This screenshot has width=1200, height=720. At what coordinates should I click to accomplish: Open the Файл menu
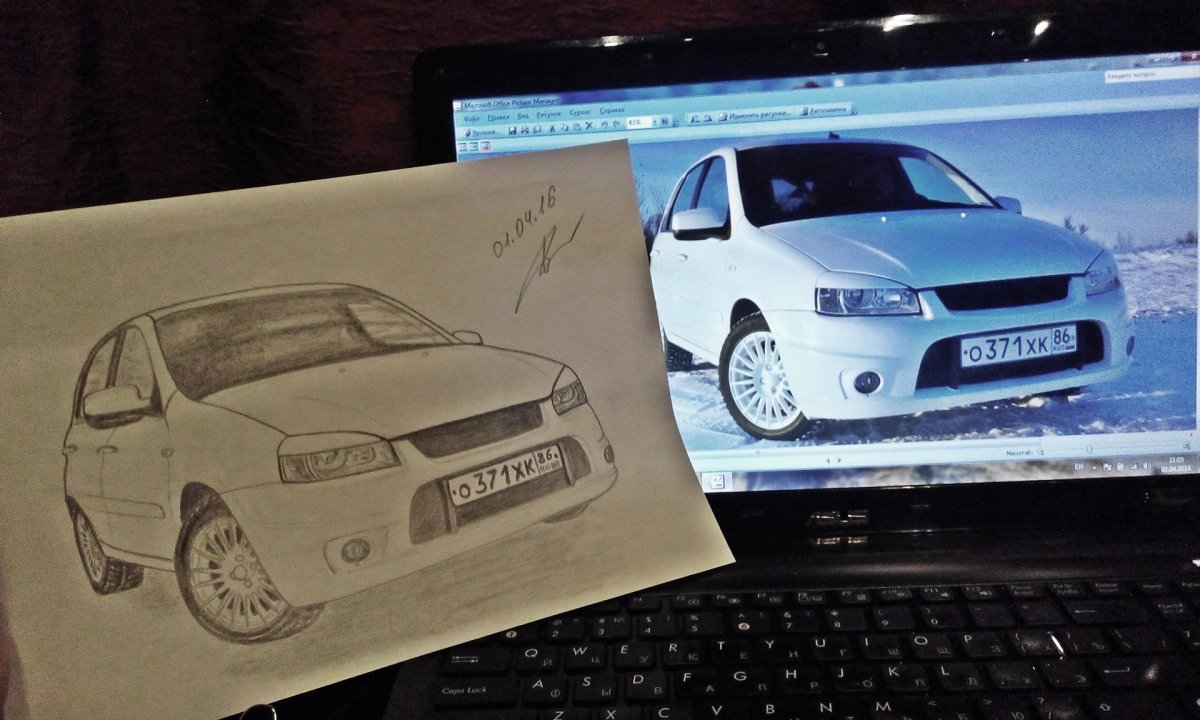[x=471, y=118]
